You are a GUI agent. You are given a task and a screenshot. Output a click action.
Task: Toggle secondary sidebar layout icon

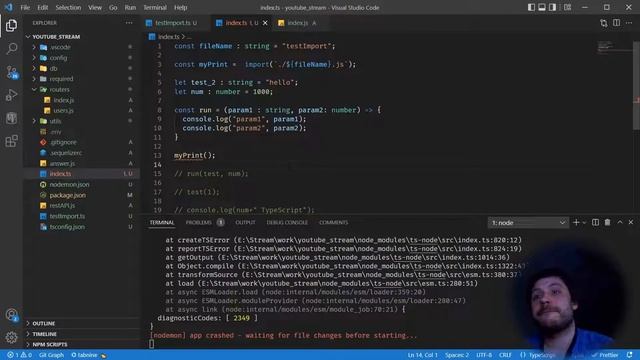click(x=552, y=7)
